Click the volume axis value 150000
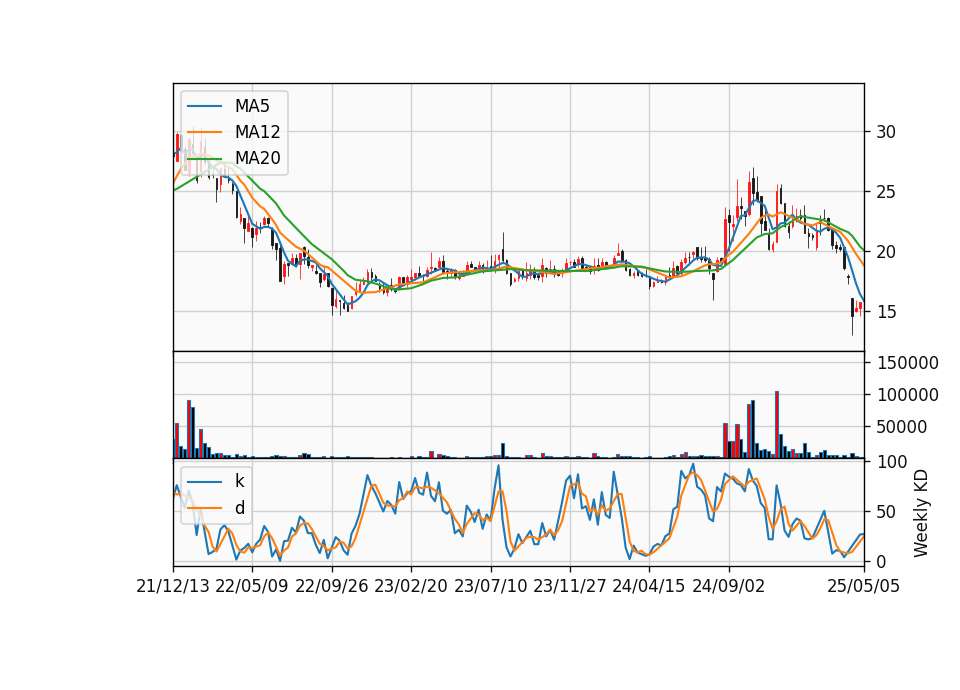Image resolution: width=960 pixels, height=690 pixels. [908, 363]
